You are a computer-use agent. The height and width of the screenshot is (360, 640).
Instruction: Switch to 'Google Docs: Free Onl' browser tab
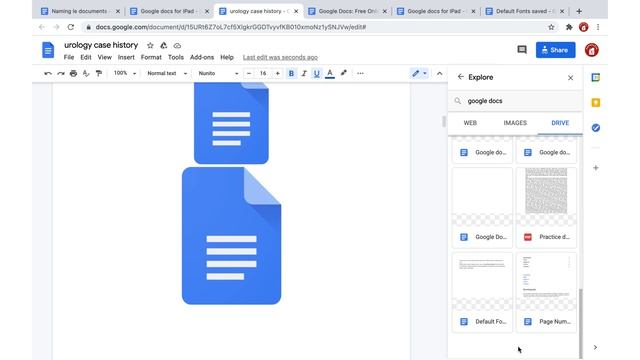click(x=348, y=11)
